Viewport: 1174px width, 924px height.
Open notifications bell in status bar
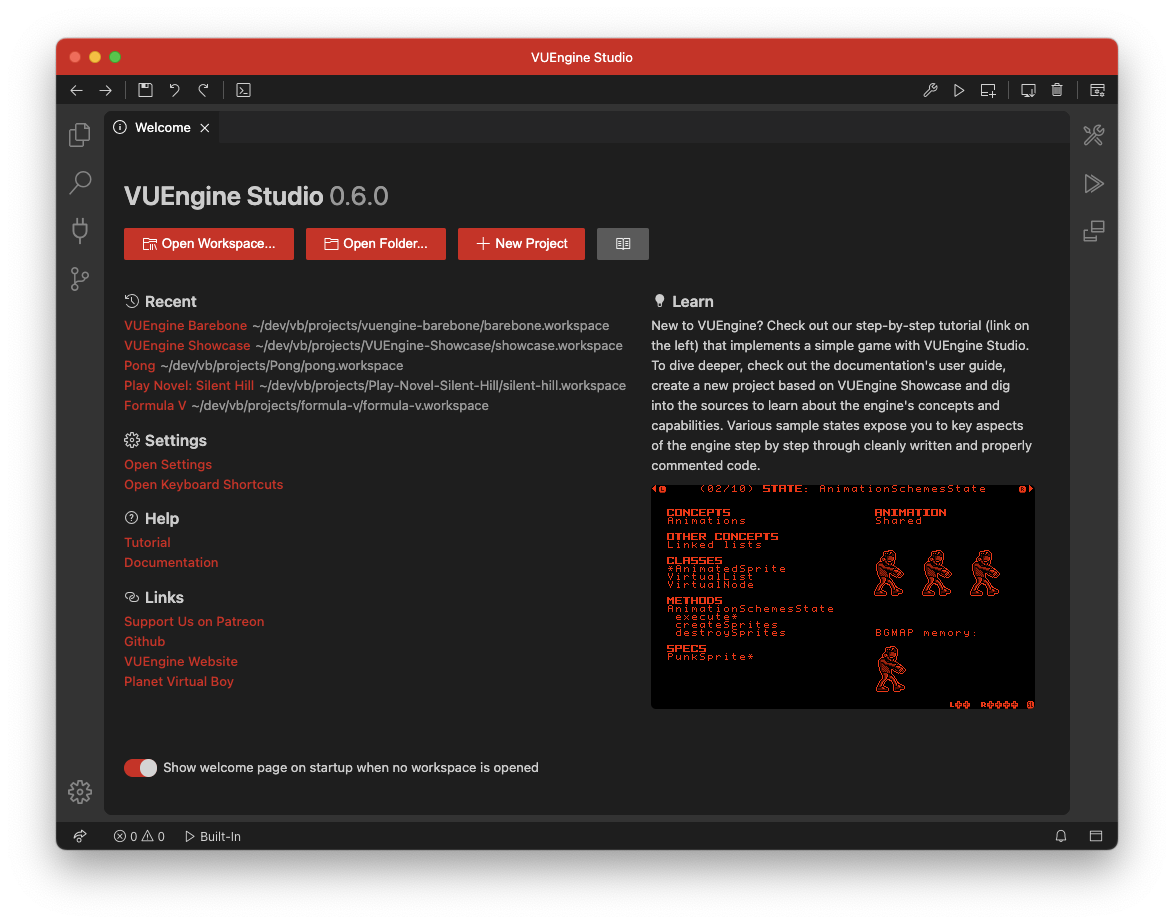point(1061,836)
